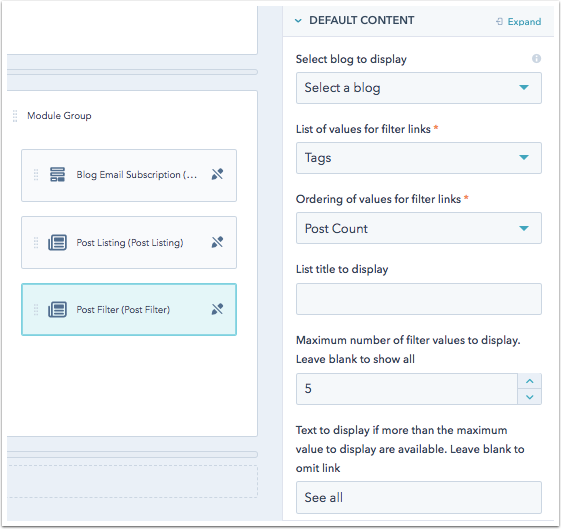This screenshot has height=529, width=561.
Task: Click the Post Filter module icon
Action: (57, 309)
